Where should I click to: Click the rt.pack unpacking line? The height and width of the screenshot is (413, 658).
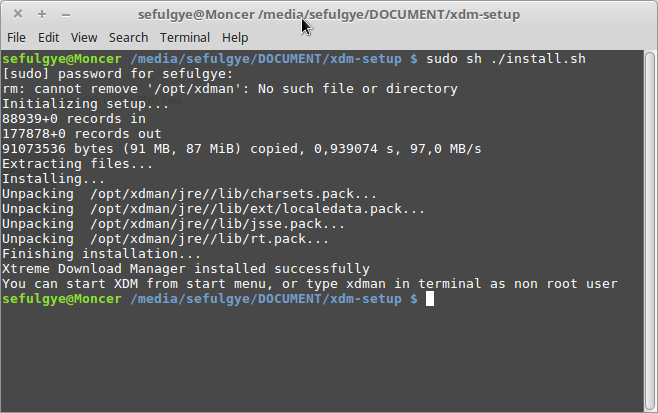coord(166,239)
